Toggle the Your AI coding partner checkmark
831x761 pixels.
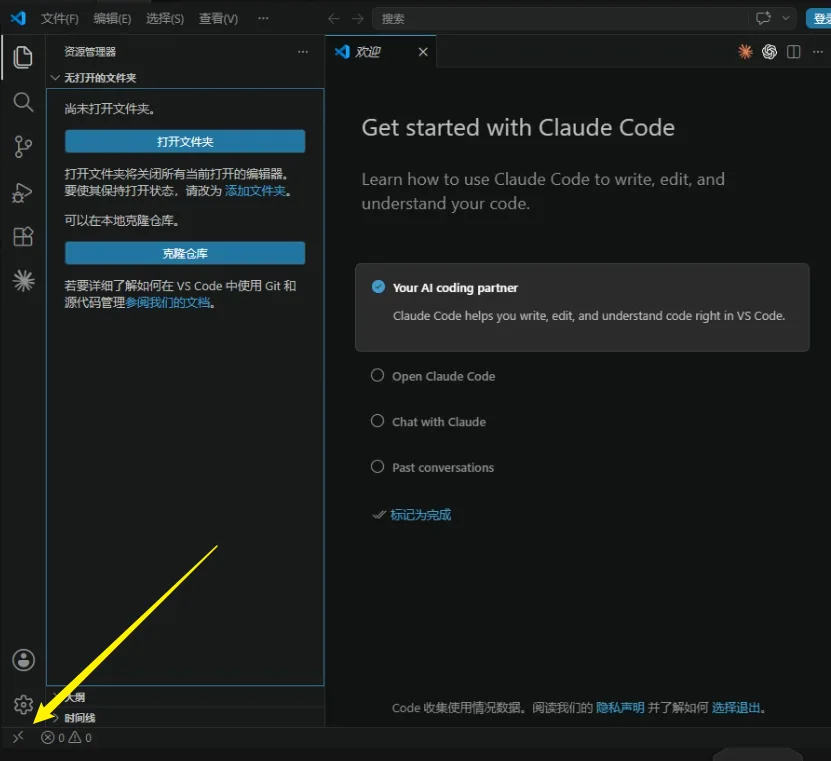coord(378,287)
